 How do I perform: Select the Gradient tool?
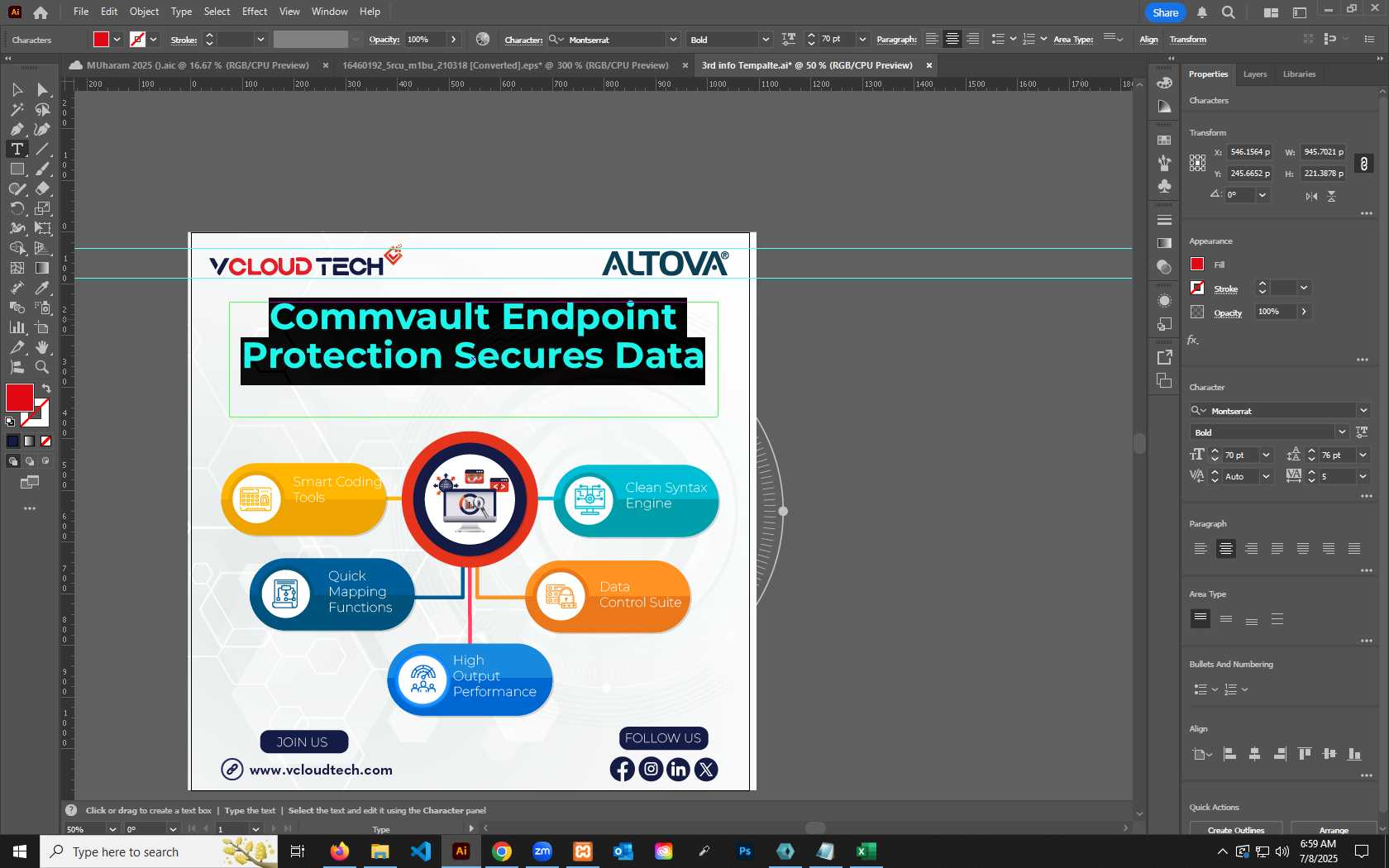tap(43, 268)
